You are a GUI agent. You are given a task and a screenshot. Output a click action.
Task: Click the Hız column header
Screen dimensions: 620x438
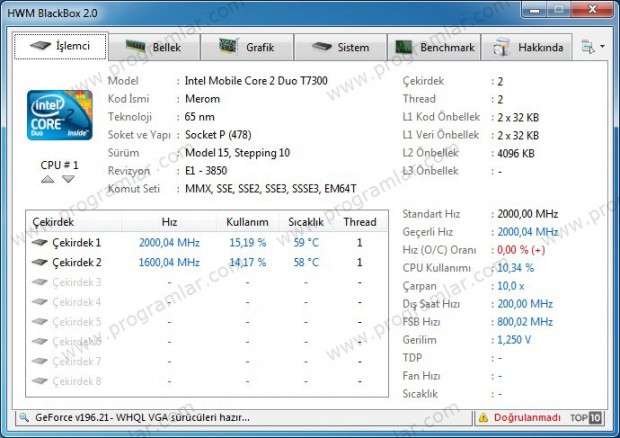coord(169,222)
